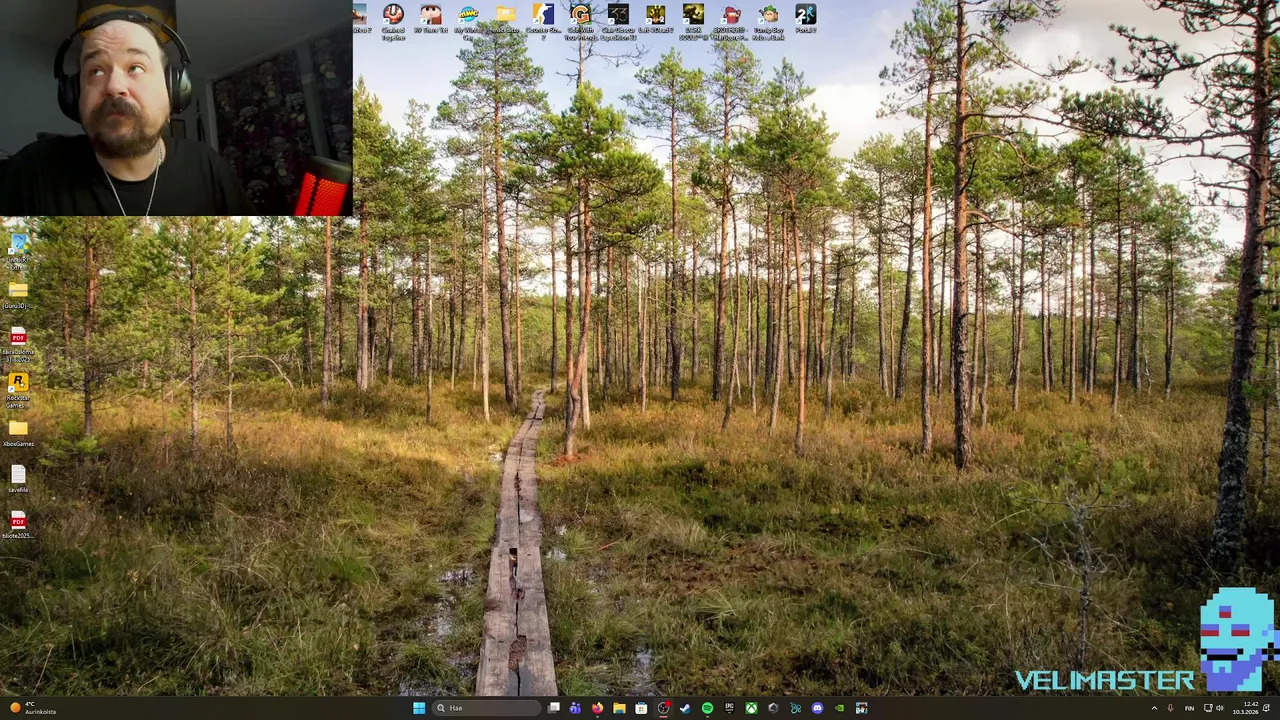The height and width of the screenshot is (720, 1280).
Task: Open Discord from the taskbar
Action: [817, 708]
